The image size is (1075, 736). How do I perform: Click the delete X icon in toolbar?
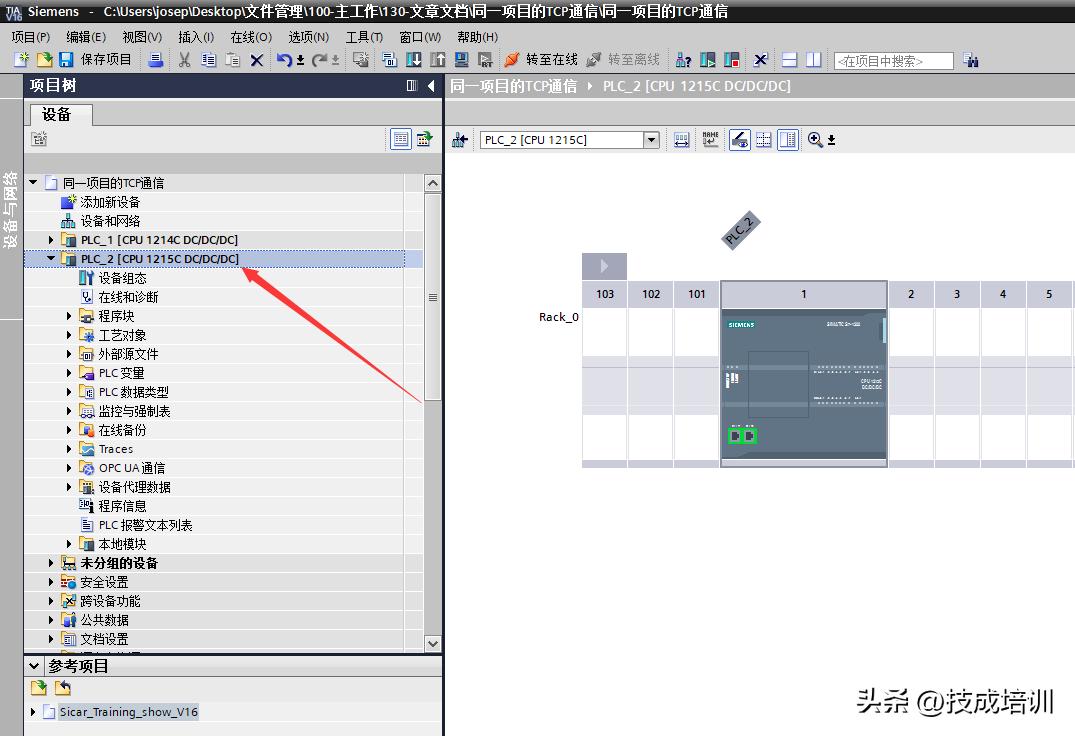pyautogui.click(x=256, y=60)
